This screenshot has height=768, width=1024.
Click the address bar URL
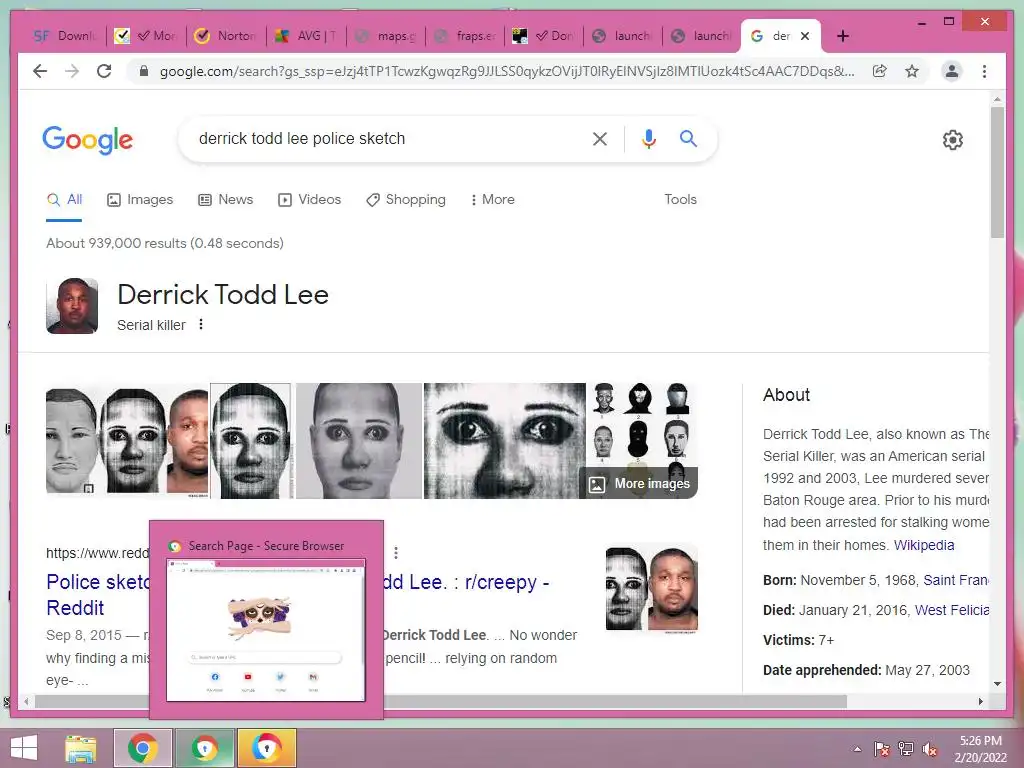tap(506, 71)
